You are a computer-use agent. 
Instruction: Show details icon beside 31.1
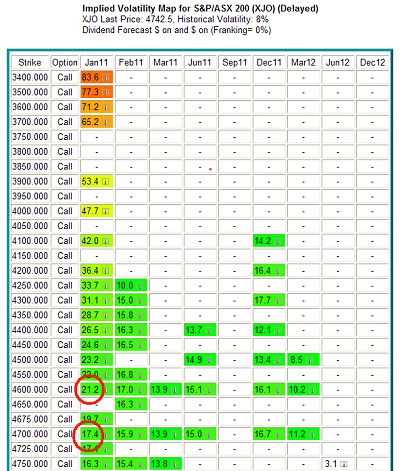point(106,301)
